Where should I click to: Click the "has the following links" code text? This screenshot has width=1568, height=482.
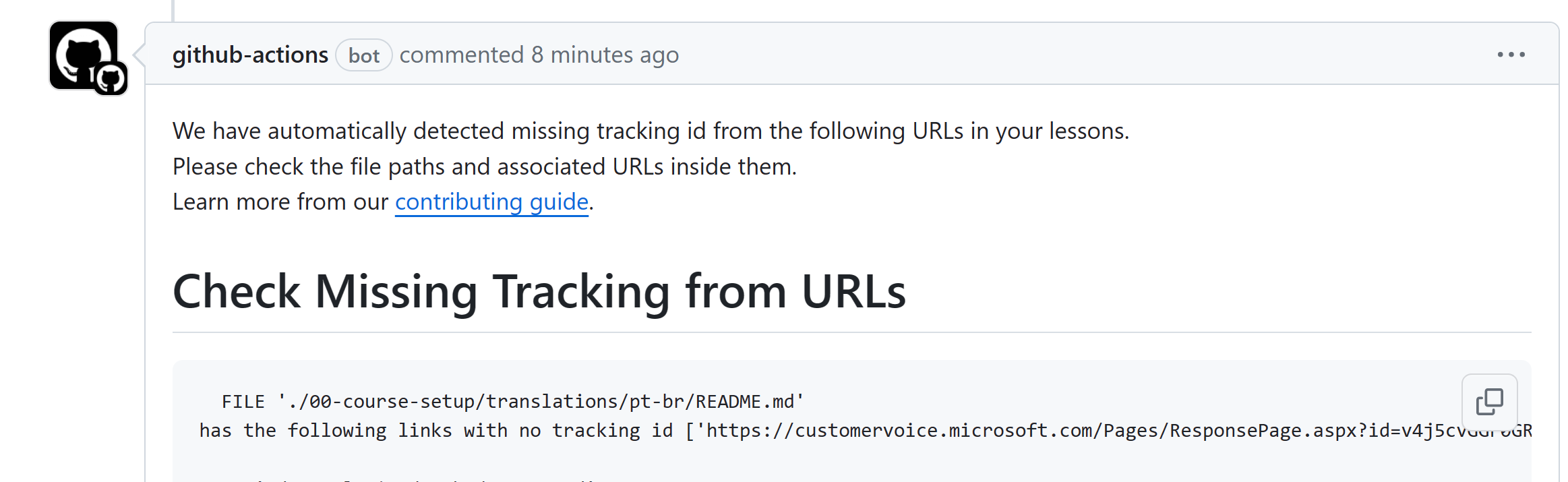(337, 431)
